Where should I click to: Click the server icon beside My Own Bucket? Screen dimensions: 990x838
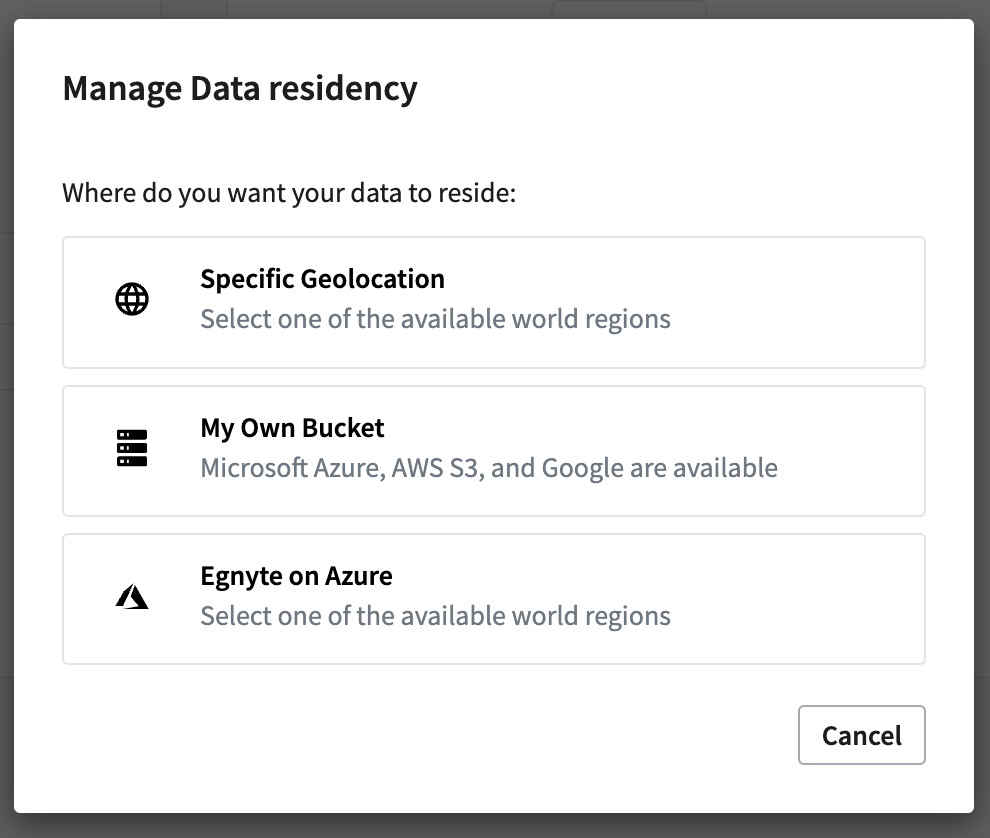click(x=132, y=446)
